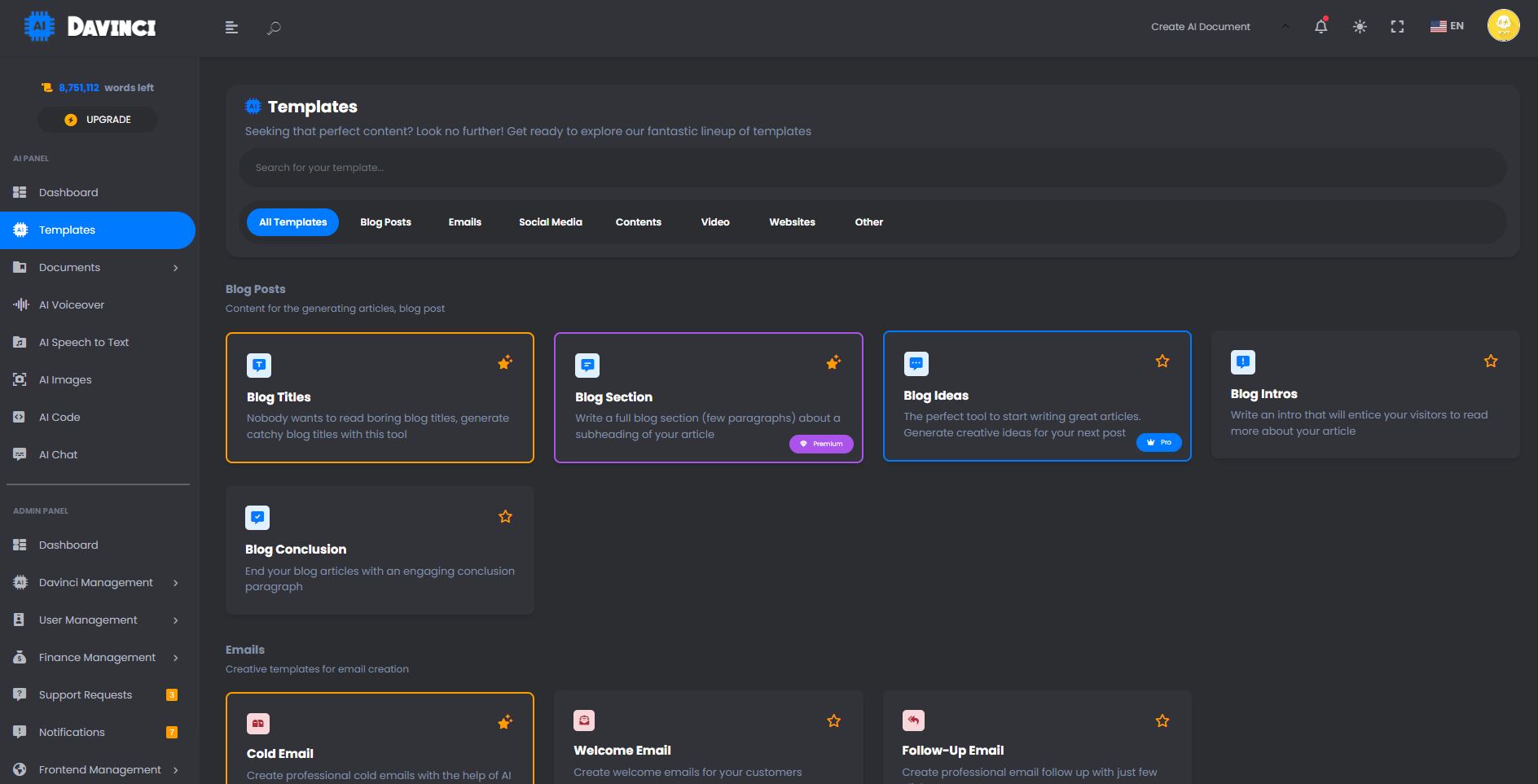Click the Welcome Email template icon
The height and width of the screenshot is (784, 1538).
coord(584,720)
